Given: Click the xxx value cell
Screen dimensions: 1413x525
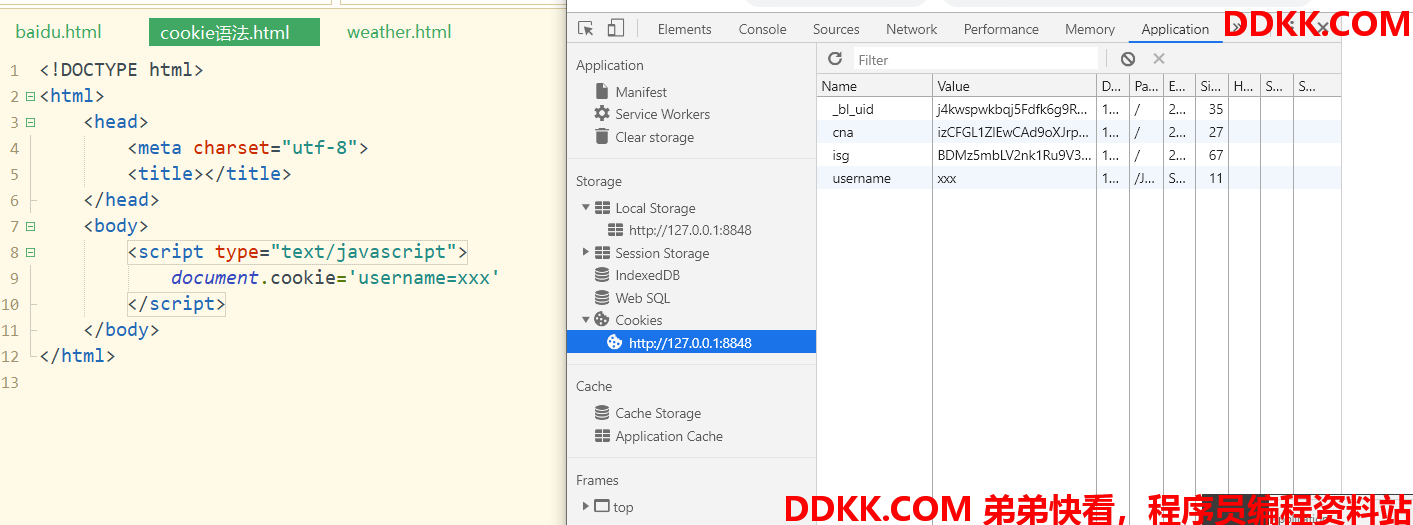Looking at the screenshot, I should click(1015, 178).
